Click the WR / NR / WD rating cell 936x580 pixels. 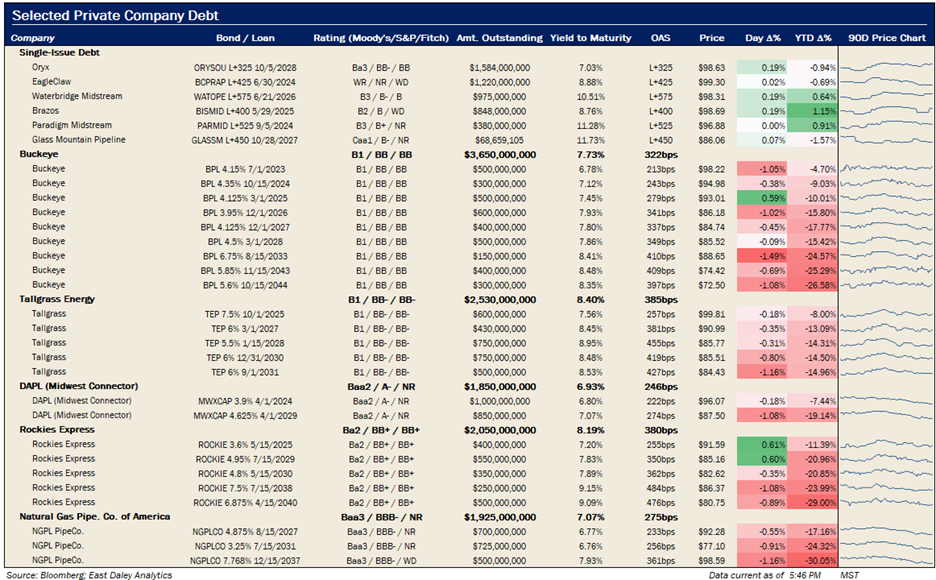pyautogui.click(x=381, y=82)
